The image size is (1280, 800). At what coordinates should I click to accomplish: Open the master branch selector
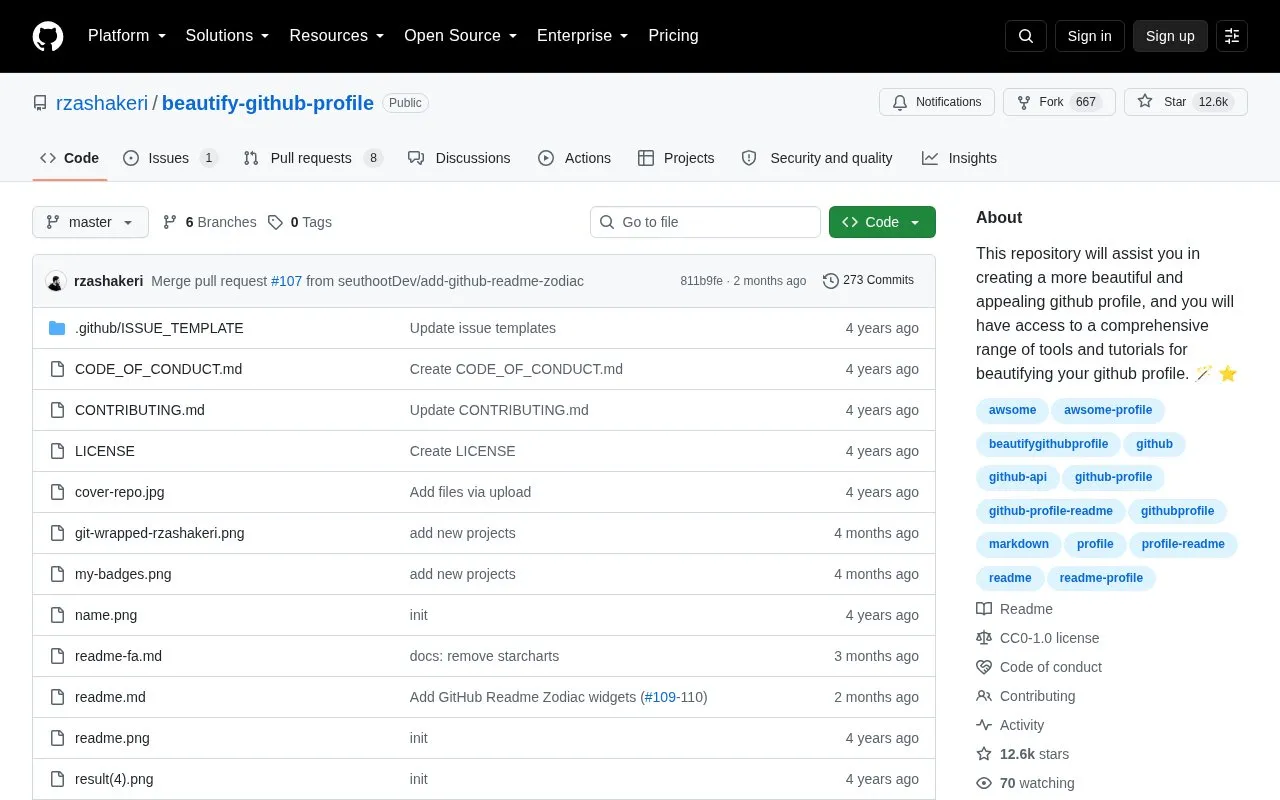coord(90,222)
